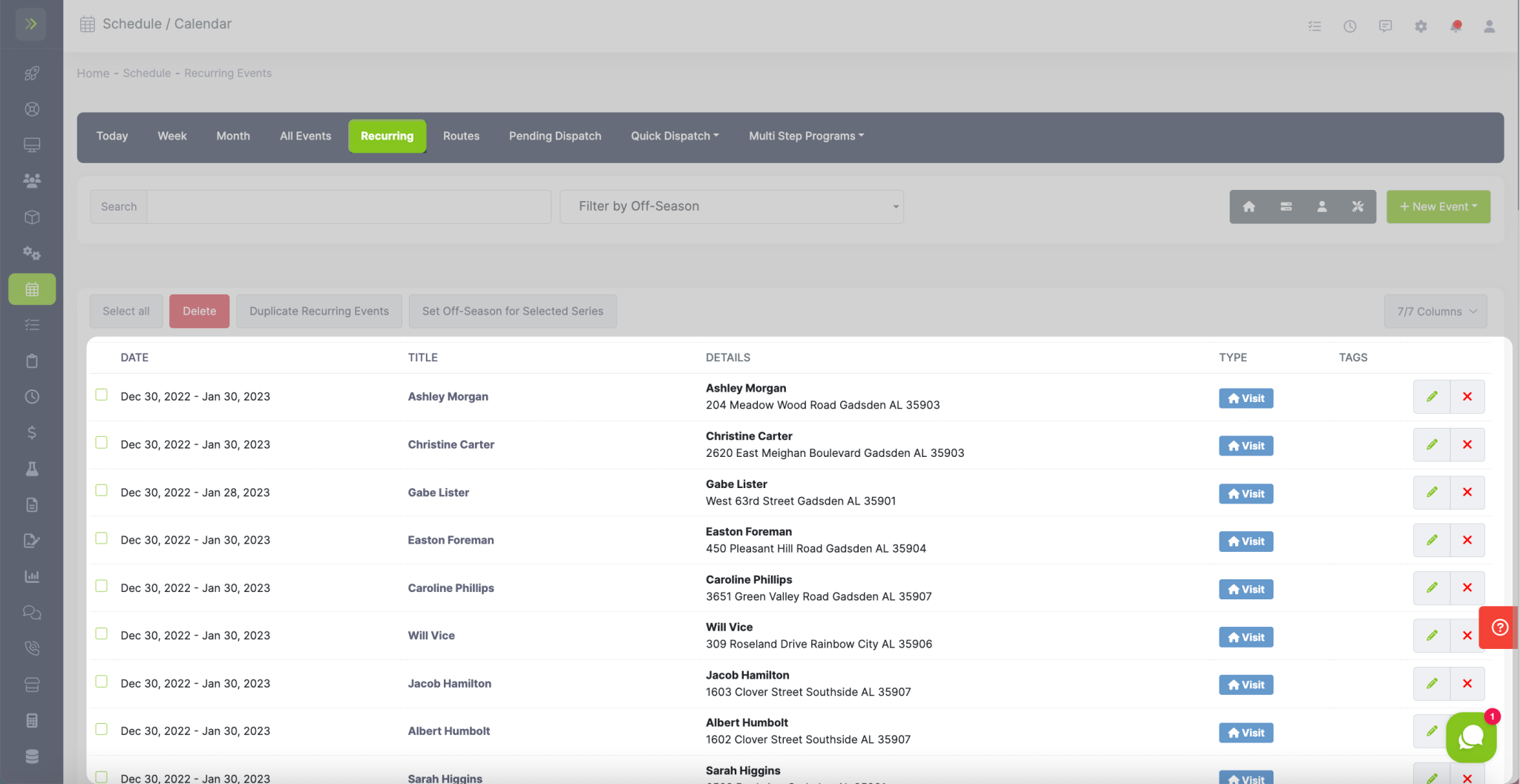
Task: Expand the Quick Dispatch menu
Action: 673,136
